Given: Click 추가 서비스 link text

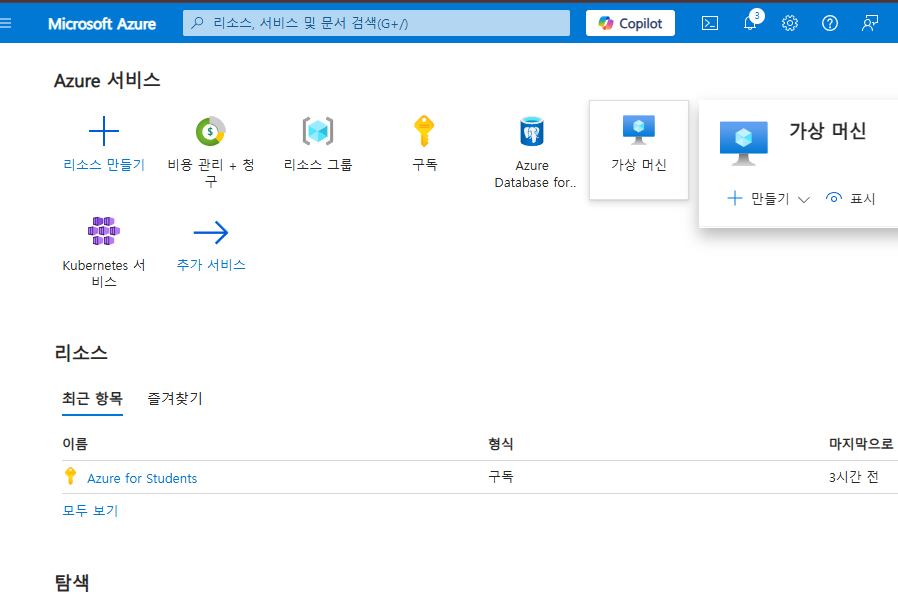Looking at the screenshot, I should (211, 265).
